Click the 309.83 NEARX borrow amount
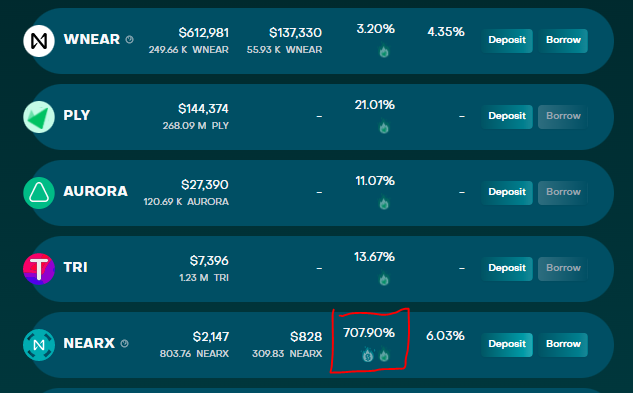 tap(287, 353)
